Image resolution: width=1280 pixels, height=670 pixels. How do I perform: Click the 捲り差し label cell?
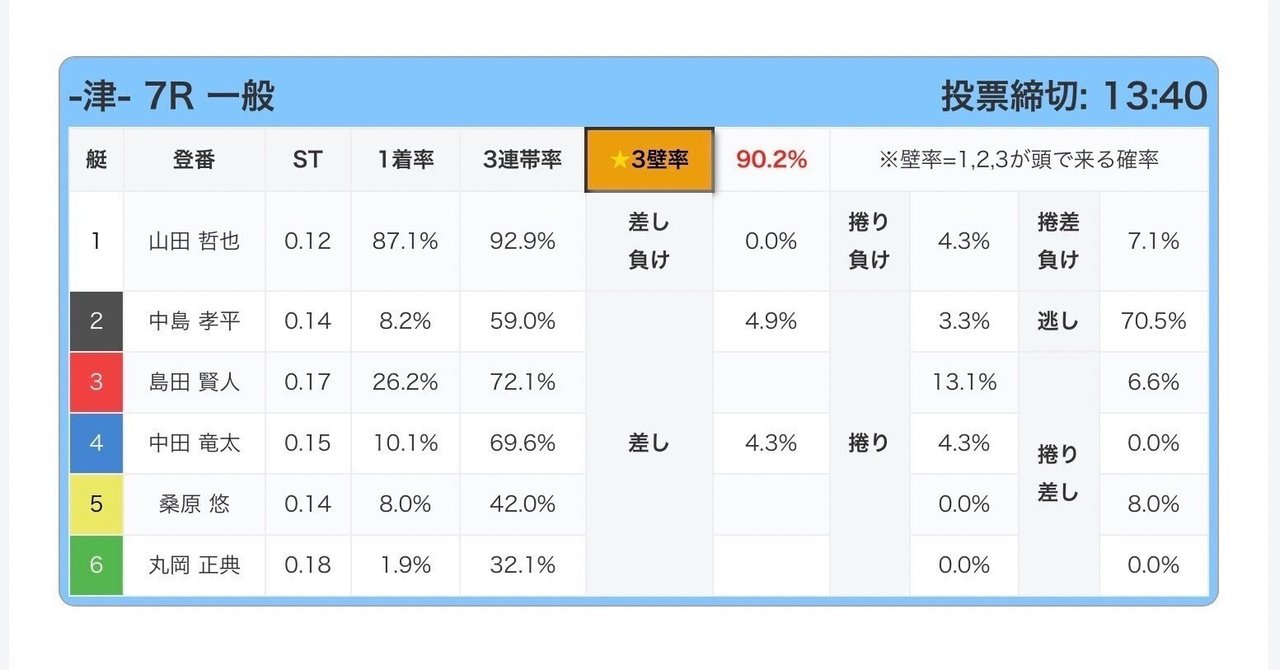(x=1058, y=473)
